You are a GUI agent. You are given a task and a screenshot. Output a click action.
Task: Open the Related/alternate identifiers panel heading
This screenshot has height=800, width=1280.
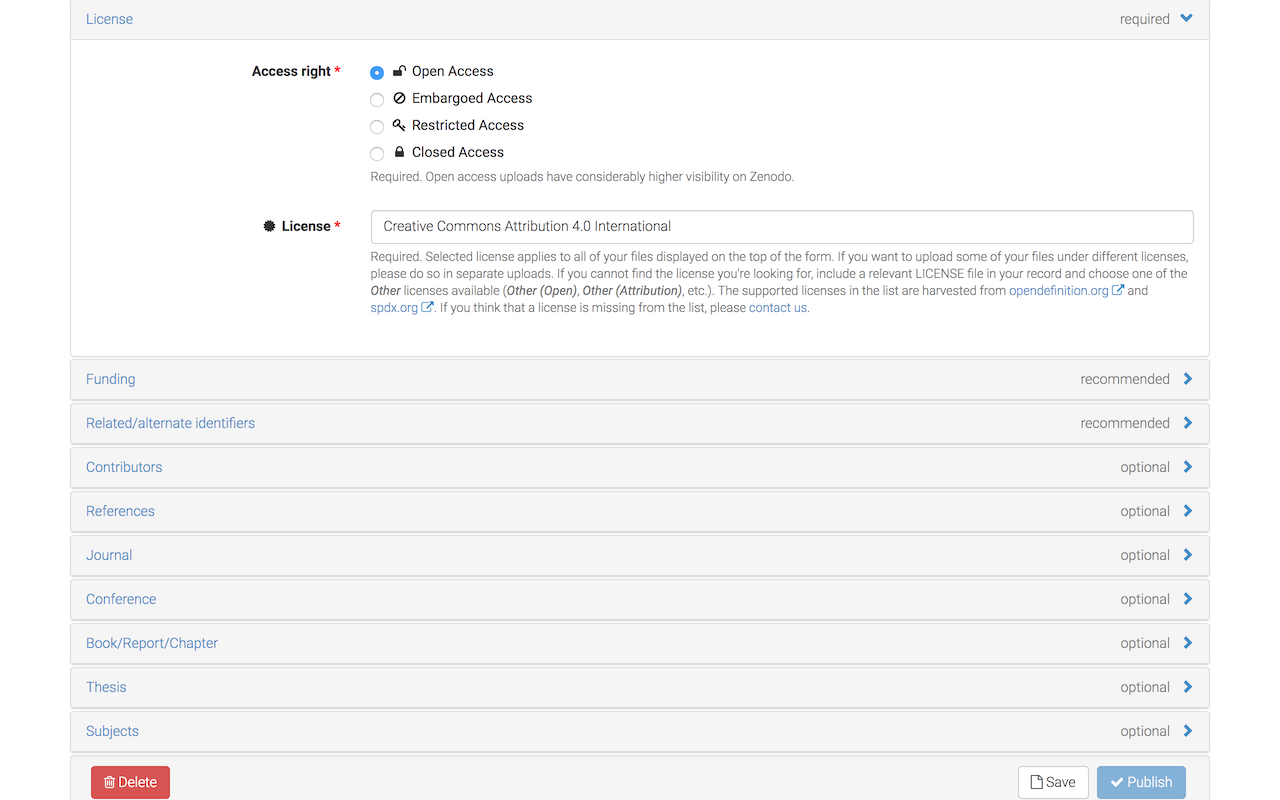pyautogui.click(x=640, y=423)
